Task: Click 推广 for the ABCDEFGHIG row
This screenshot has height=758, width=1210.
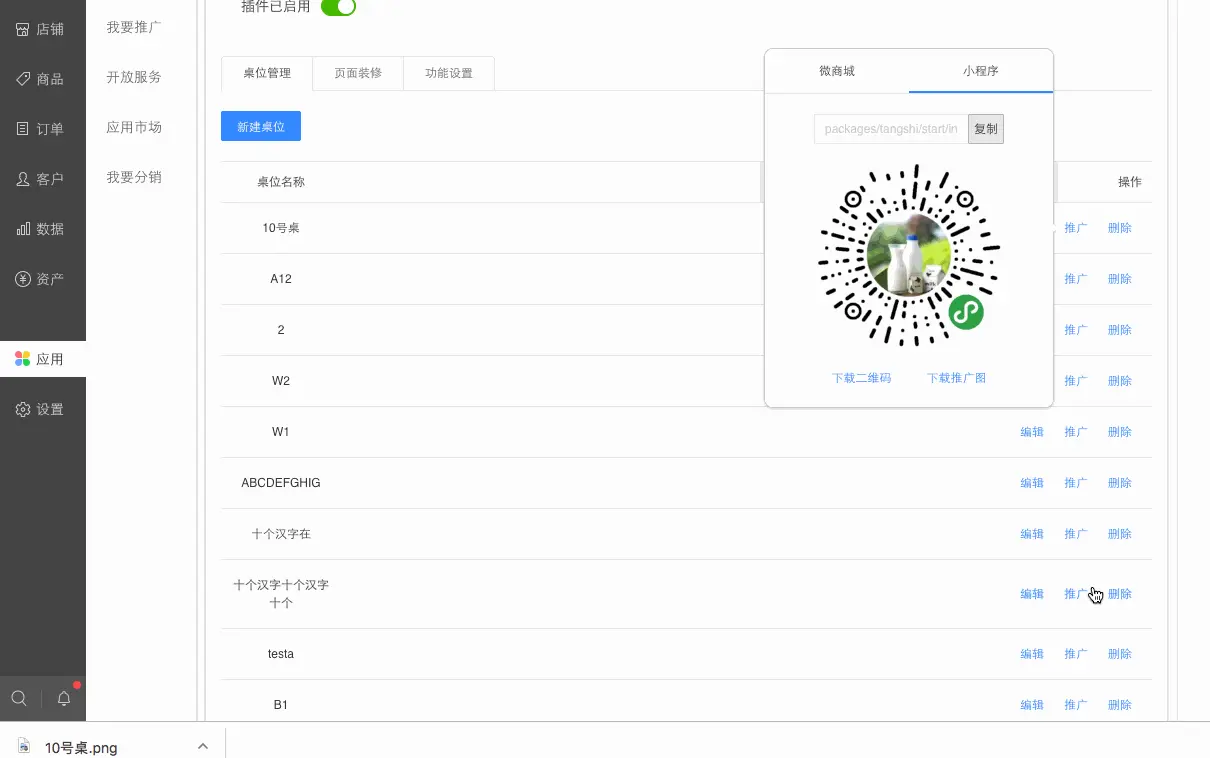Action: 1076,483
